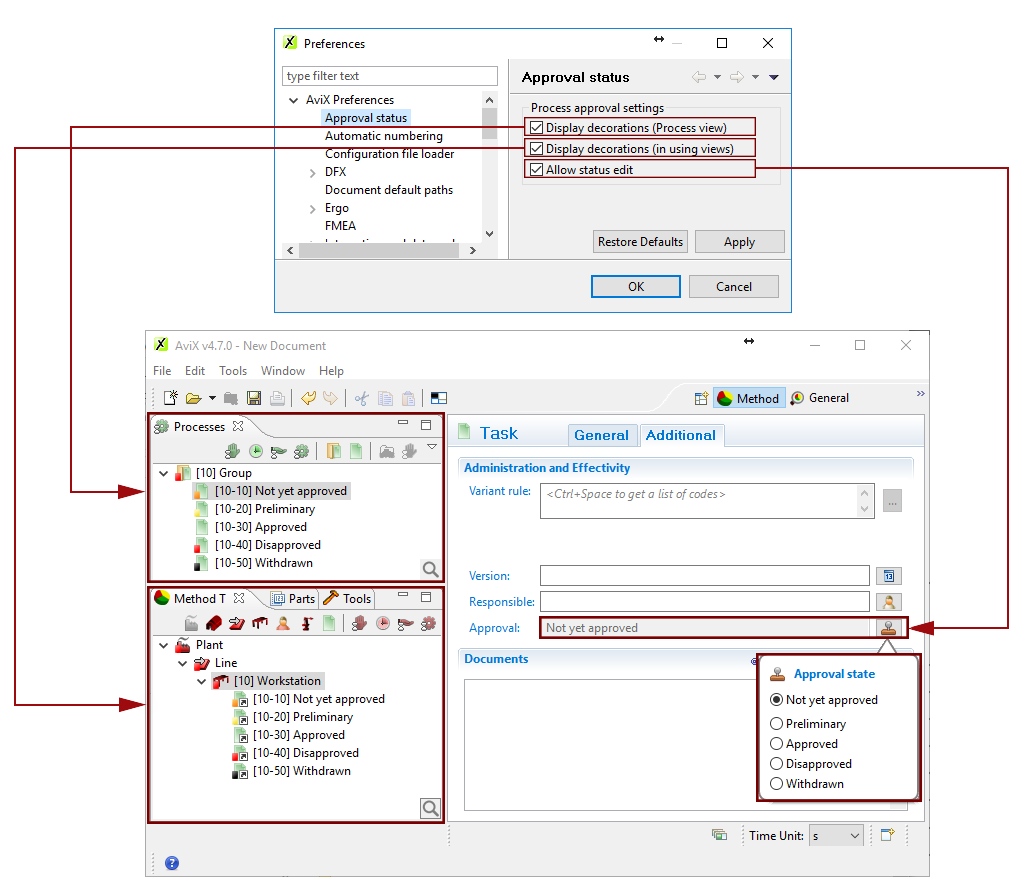Screen dimensions: 1023x885
Task: Open the approval state stamp icon
Action: 888,628
